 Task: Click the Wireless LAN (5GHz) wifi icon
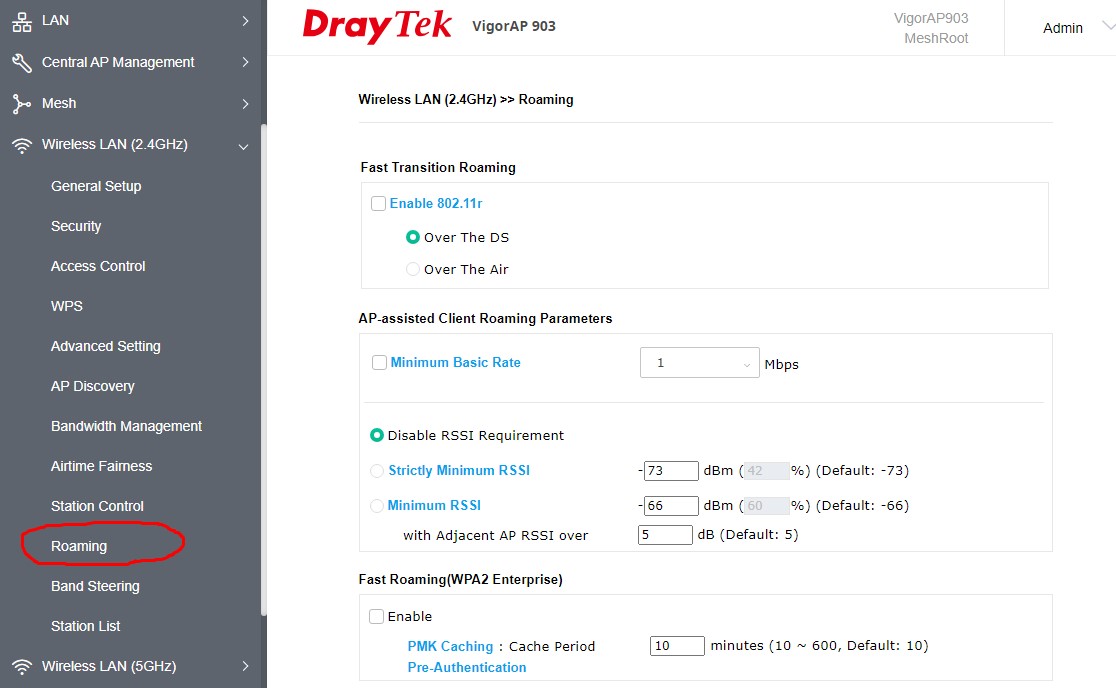(21, 667)
